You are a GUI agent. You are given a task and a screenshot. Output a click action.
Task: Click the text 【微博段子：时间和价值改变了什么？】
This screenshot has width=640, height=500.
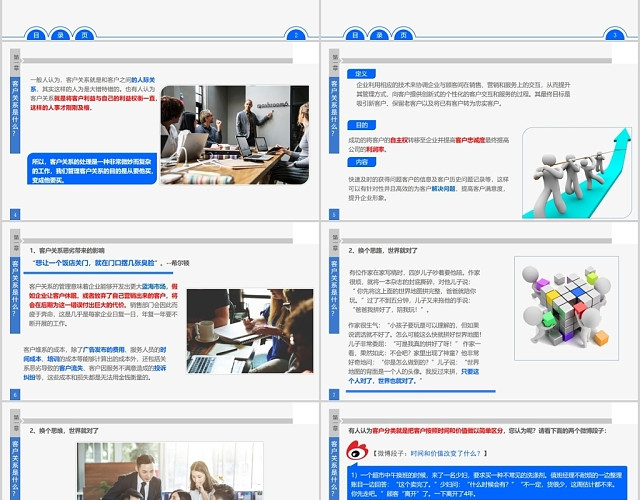[x=429, y=453]
